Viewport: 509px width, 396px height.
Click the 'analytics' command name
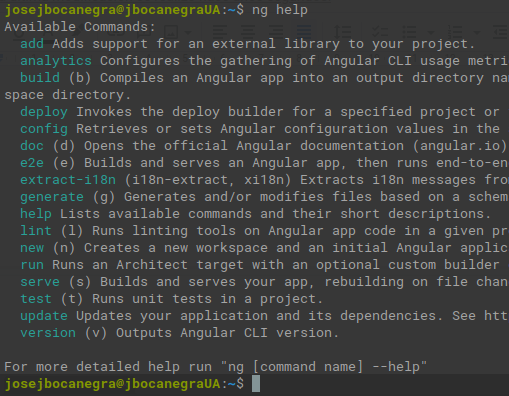point(56,61)
